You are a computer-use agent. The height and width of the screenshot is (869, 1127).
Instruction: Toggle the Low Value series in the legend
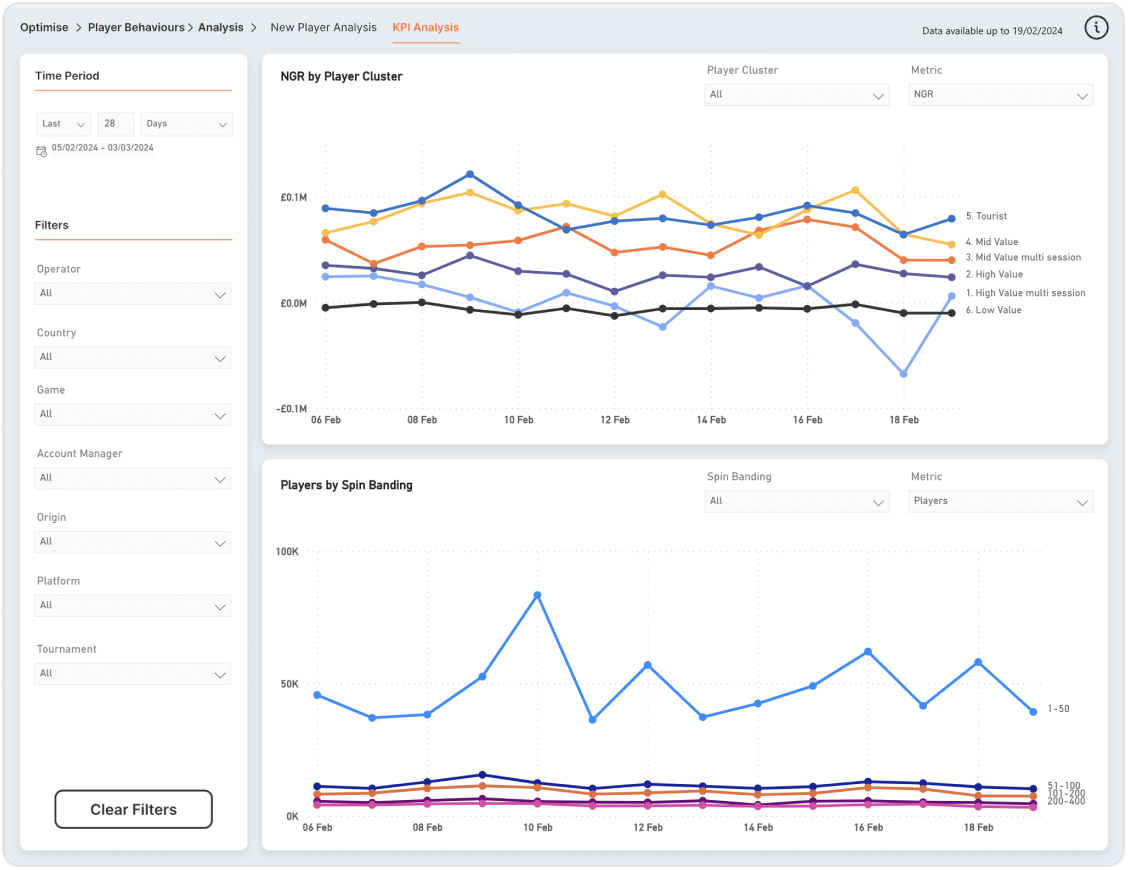pos(994,310)
